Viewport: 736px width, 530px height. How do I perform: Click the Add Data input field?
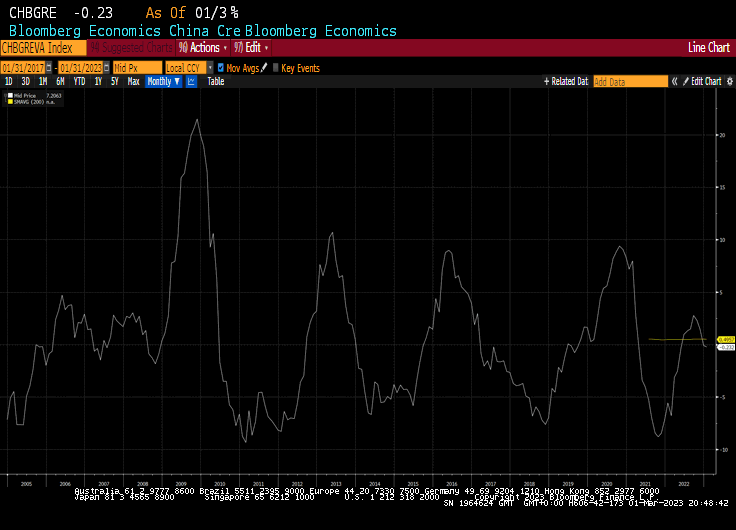click(630, 82)
